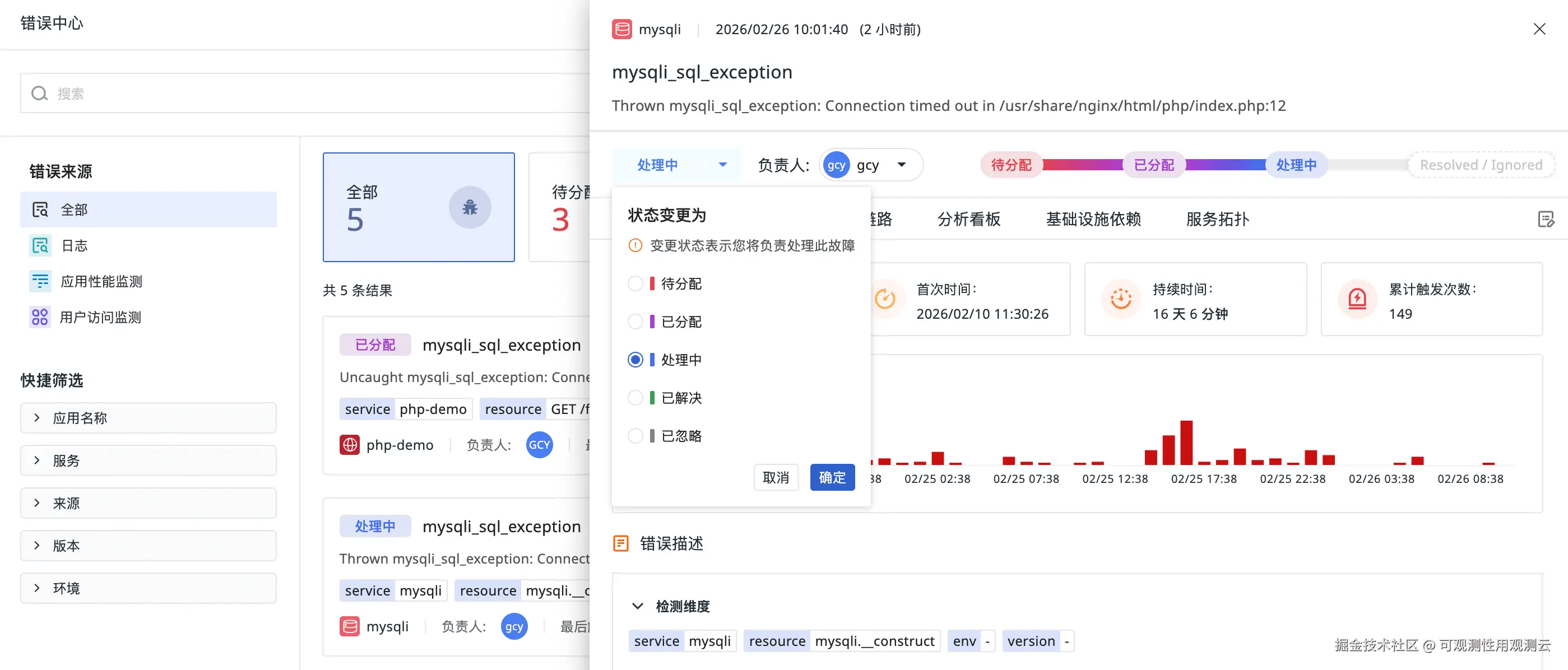The width and height of the screenshot is (1568, 670).
Task: Pick the 已忽略 status radio button
Action: click(x=635, y=436)
